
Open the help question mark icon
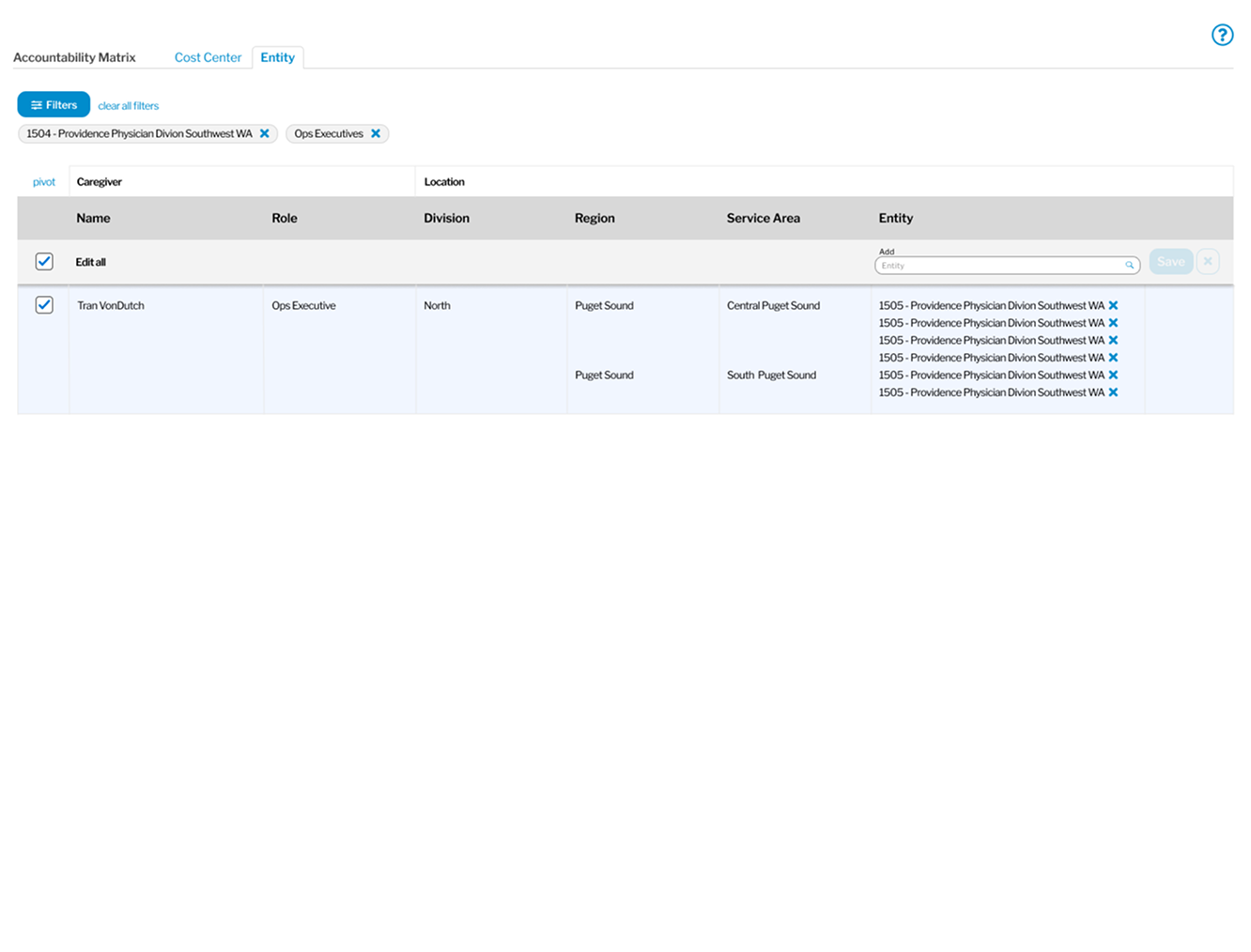(1222, 35)
